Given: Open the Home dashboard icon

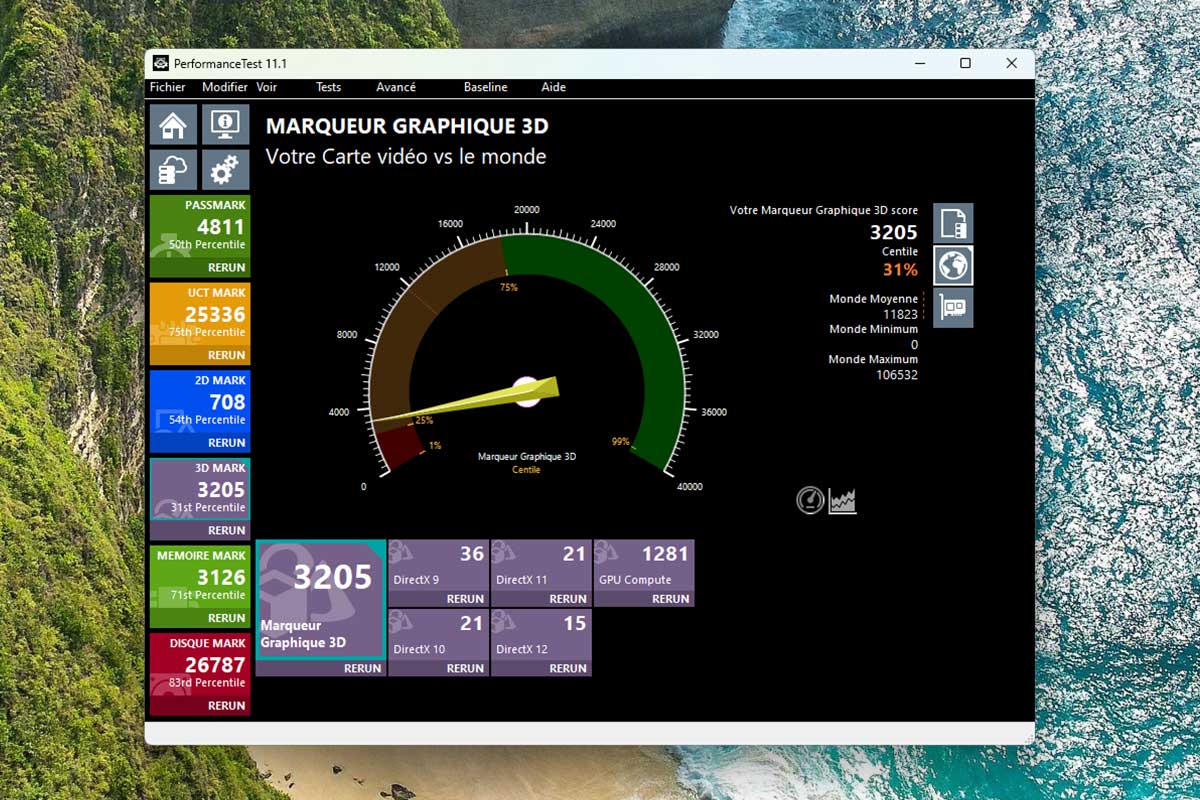Looking at the screenshot, I should pyautogui.click(x=173, y=125).
